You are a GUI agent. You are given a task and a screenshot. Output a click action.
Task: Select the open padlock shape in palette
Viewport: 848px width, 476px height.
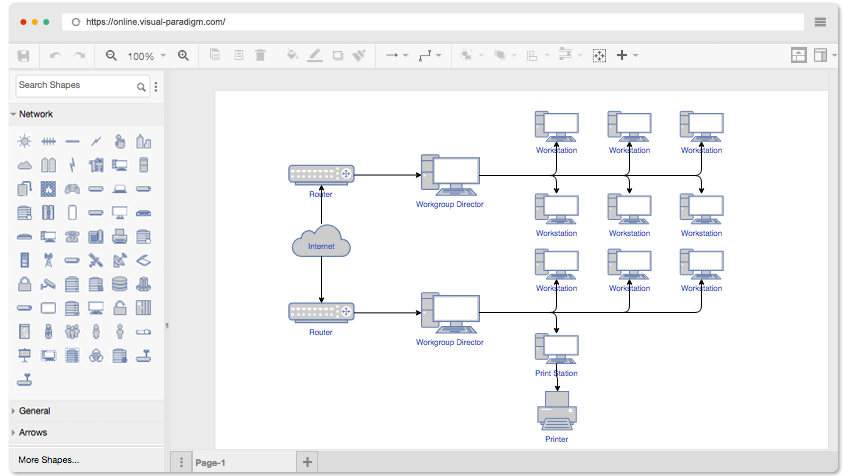click(x=120, y=308)
